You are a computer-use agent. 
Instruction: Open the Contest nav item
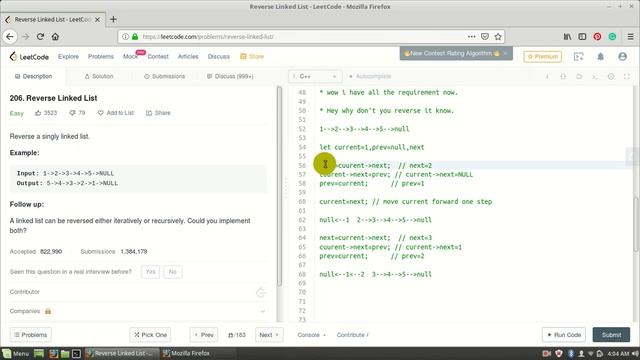(158, 57)
